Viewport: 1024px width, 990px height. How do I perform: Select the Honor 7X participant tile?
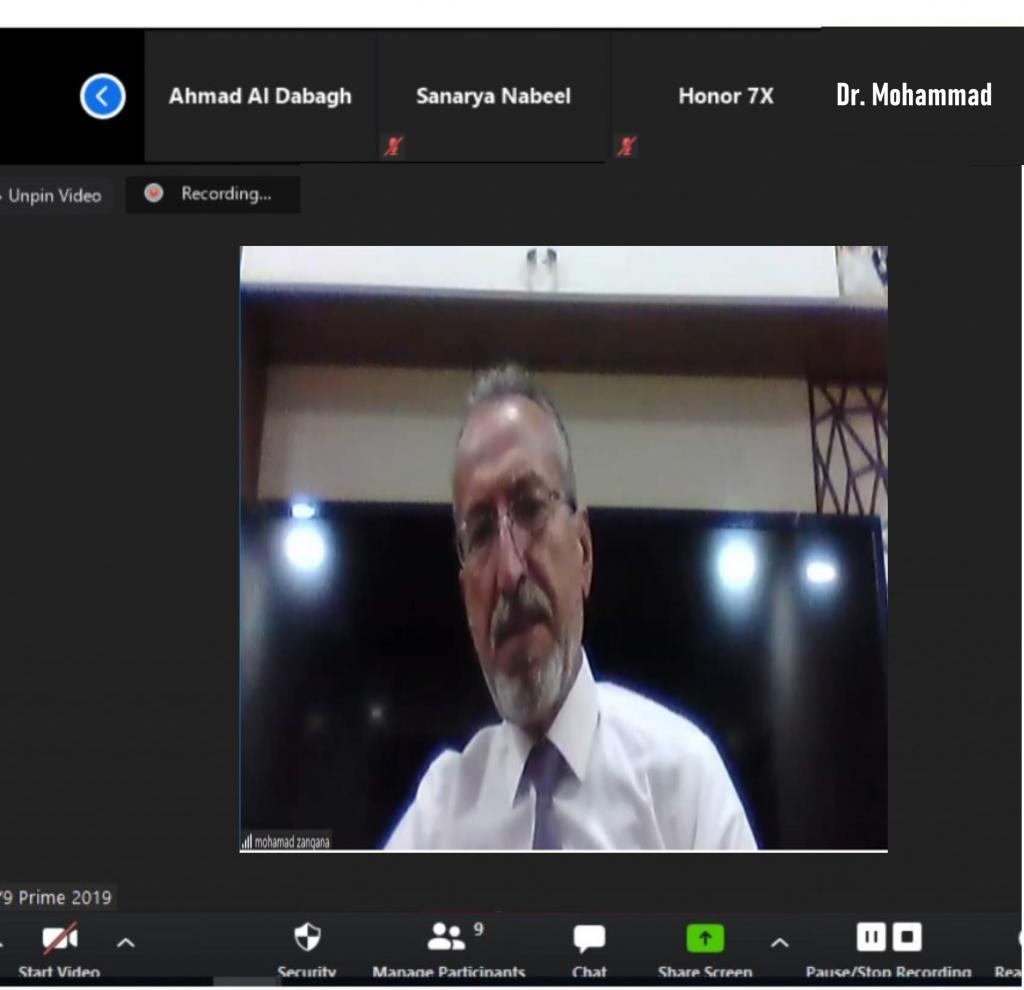(x=725, y=96)
